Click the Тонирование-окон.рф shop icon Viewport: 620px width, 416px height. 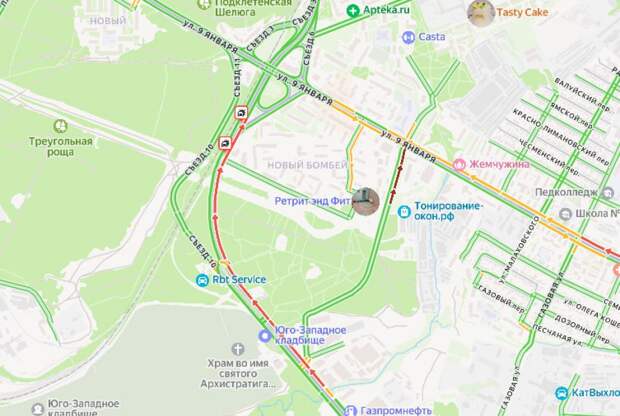(x=404, y=212)
